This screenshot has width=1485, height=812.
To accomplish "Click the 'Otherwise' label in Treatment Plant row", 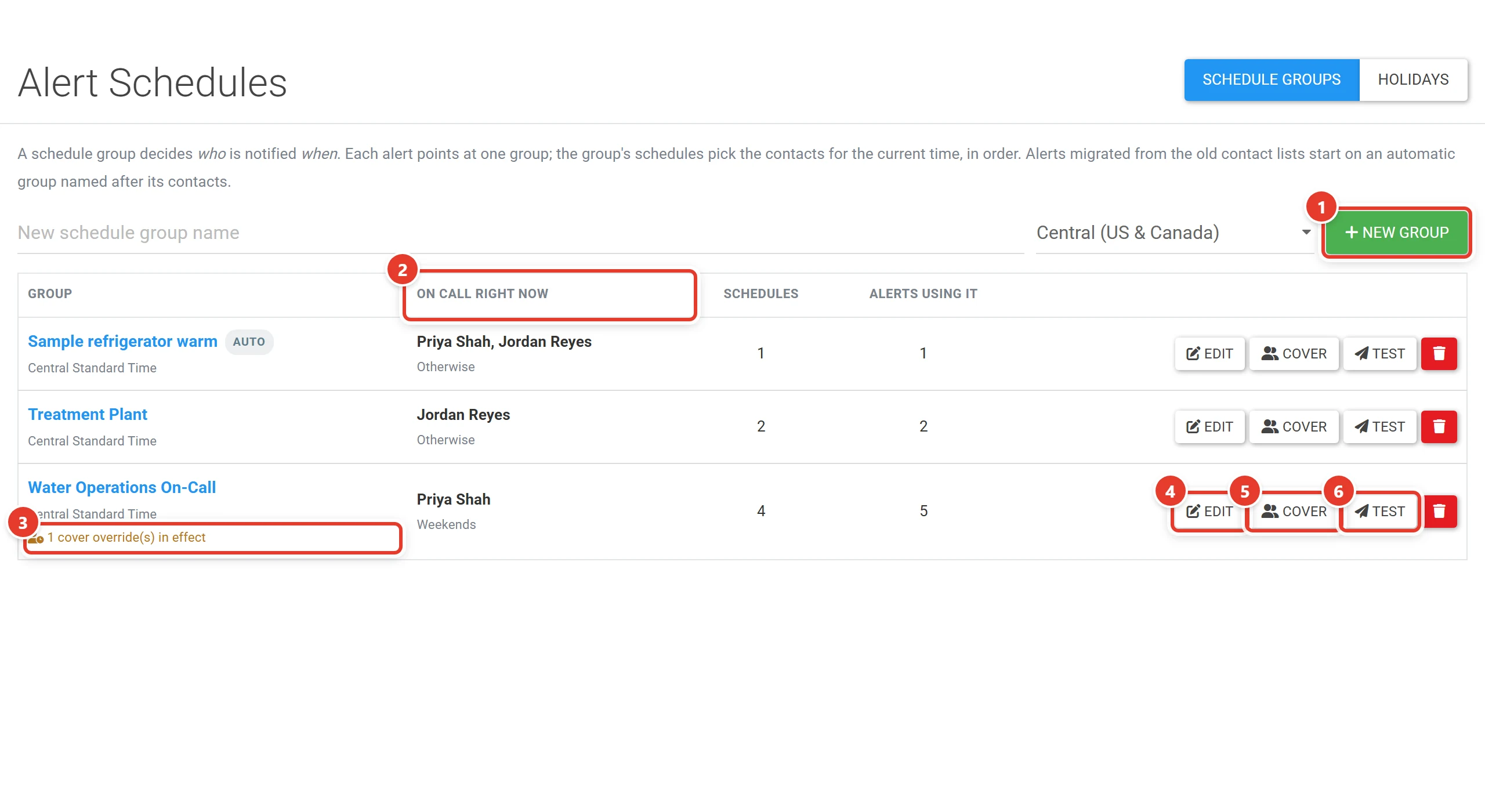I will point(445,440).
